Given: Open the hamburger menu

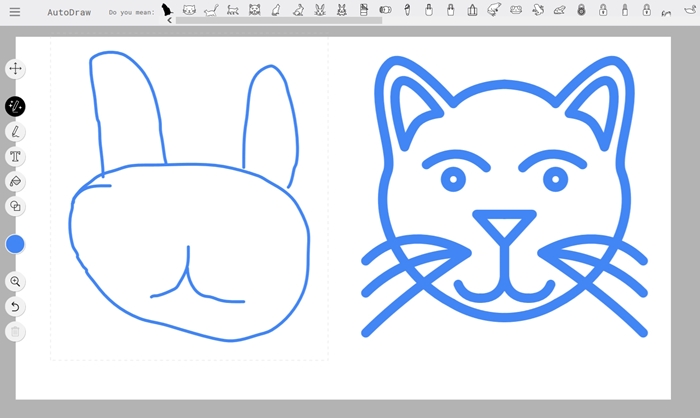Looking at the screenshot, I should click(15, 12).
